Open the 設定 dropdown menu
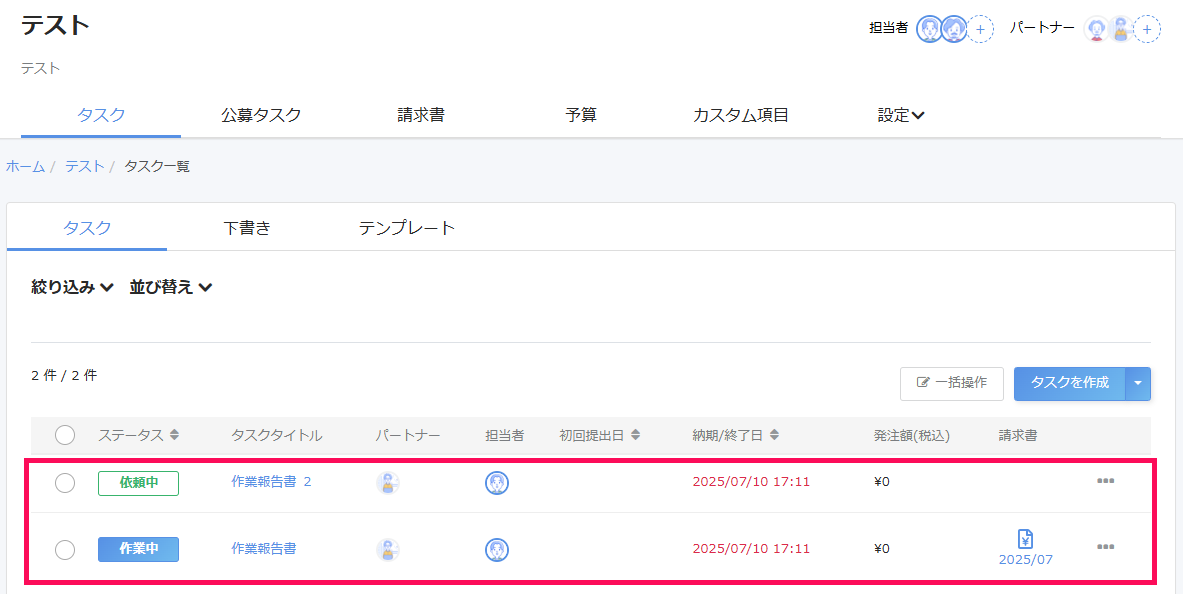1183x594 pixels. tap(901, 115)
